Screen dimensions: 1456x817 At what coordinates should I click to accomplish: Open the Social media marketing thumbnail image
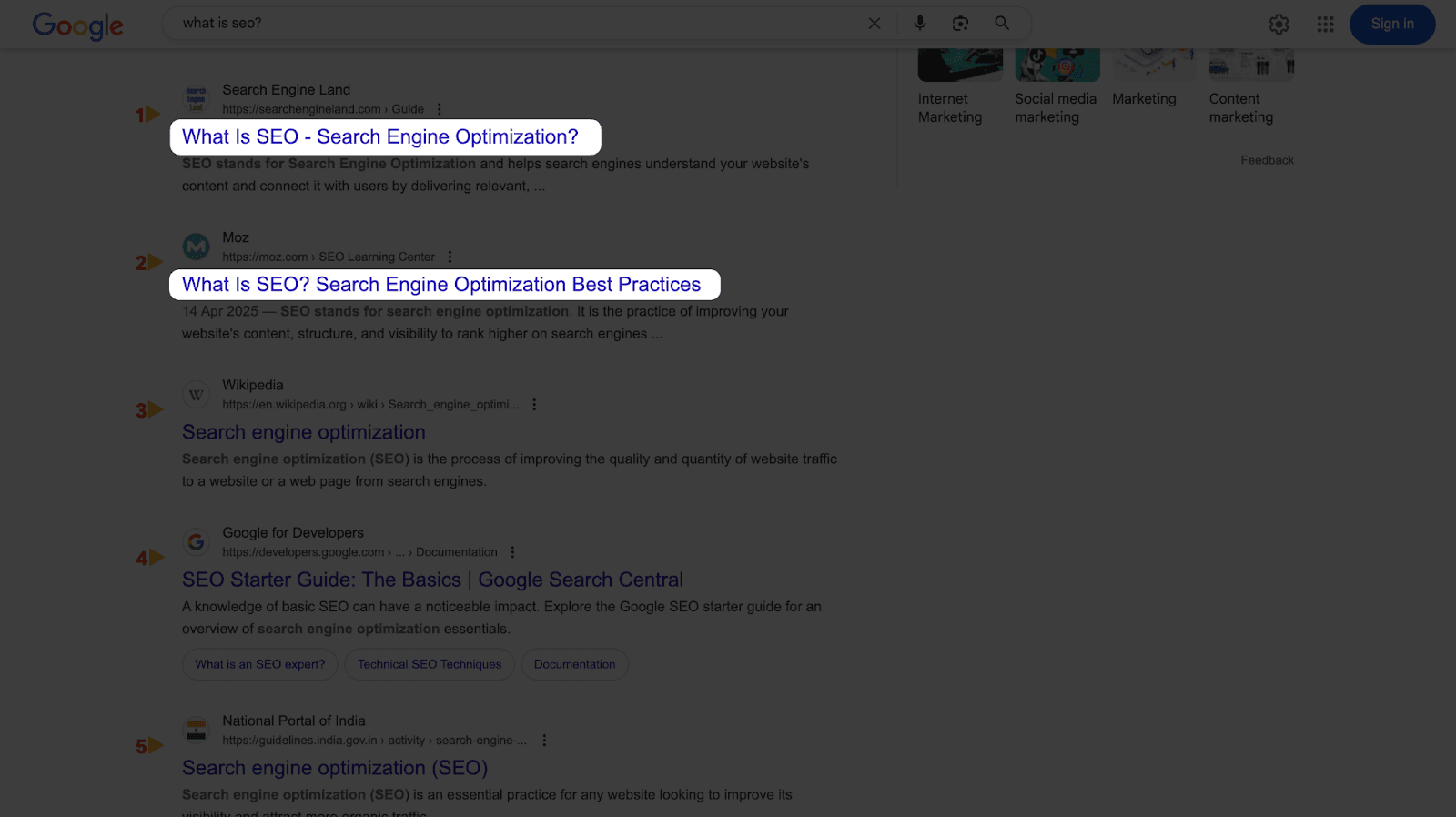tap(1057, 66)
